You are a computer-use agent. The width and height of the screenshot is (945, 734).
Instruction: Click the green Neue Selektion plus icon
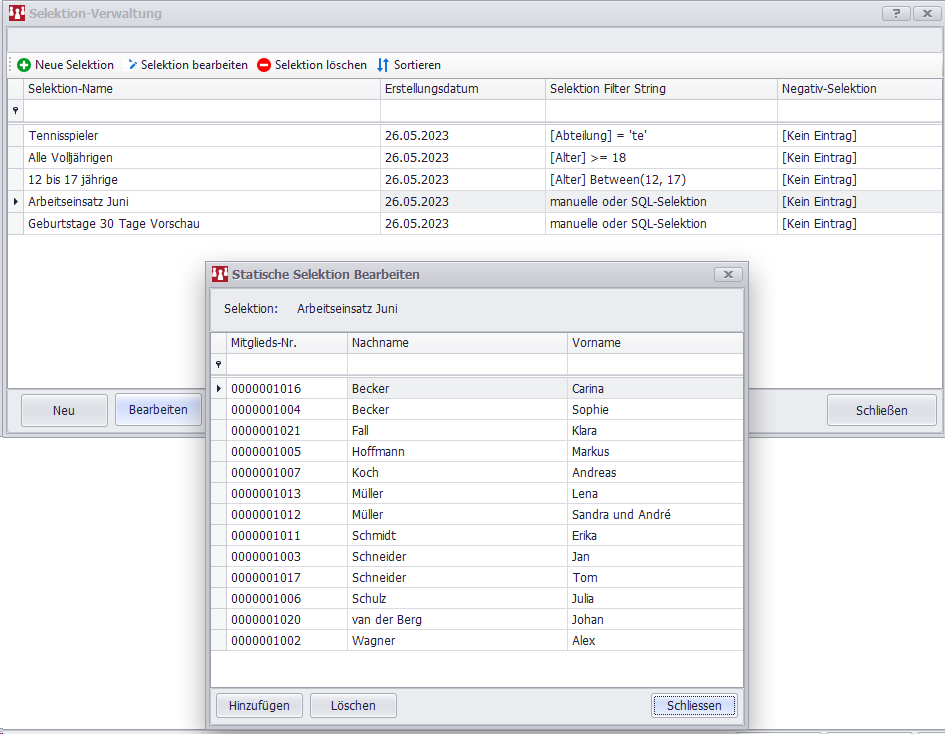(x=24, y=65)
